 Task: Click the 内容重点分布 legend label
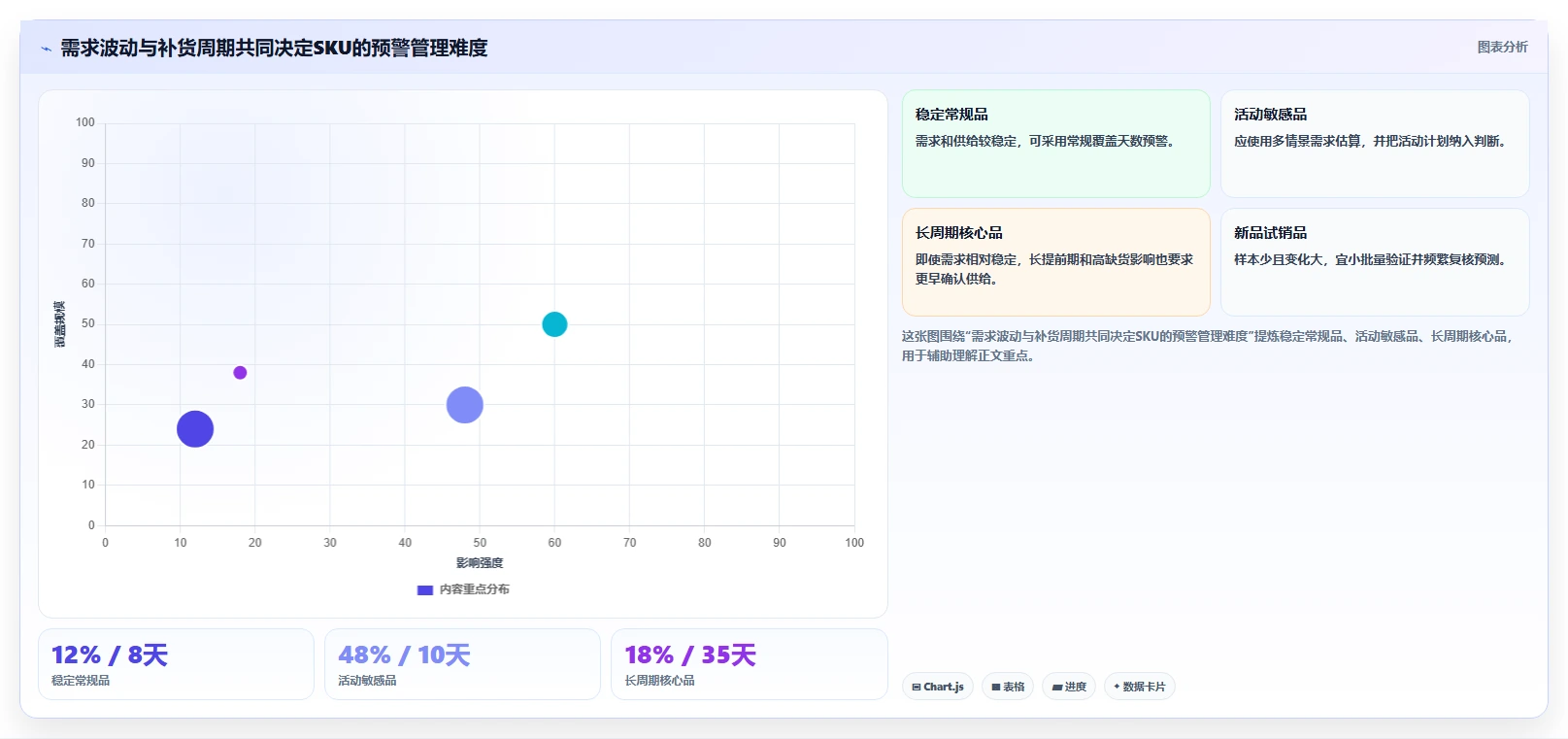(x=474, y=589)
